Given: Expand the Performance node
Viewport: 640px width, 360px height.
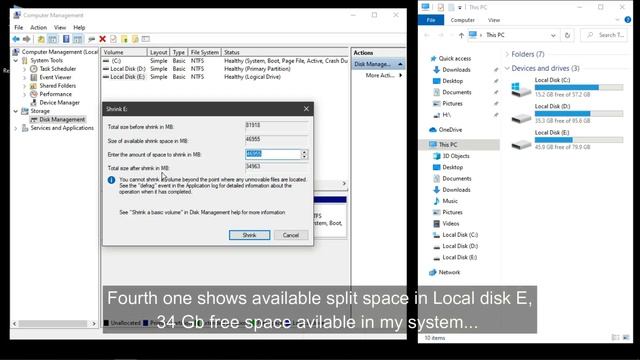Looking at the screenshot, I should tap(24, 94).
